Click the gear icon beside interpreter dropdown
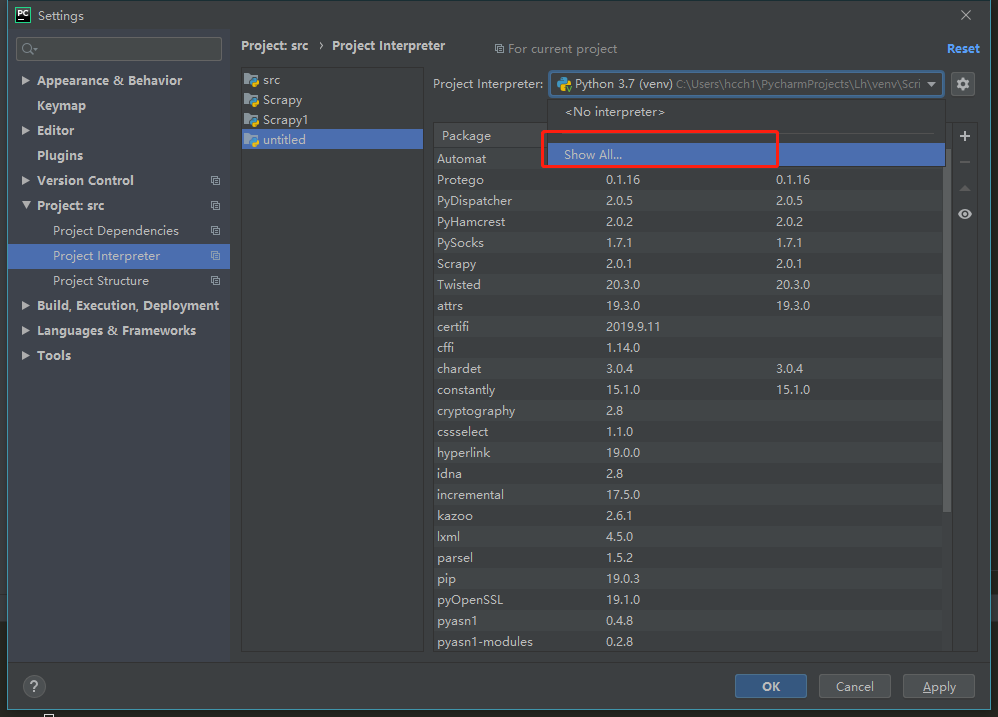The height and width of the screenshot is (717, 998). (962, 84)
